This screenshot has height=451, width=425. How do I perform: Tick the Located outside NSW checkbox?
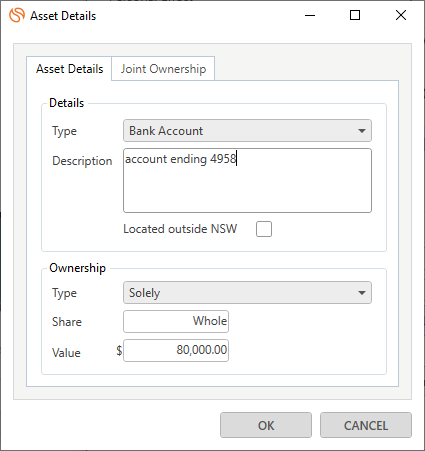[x=264, y=229]
